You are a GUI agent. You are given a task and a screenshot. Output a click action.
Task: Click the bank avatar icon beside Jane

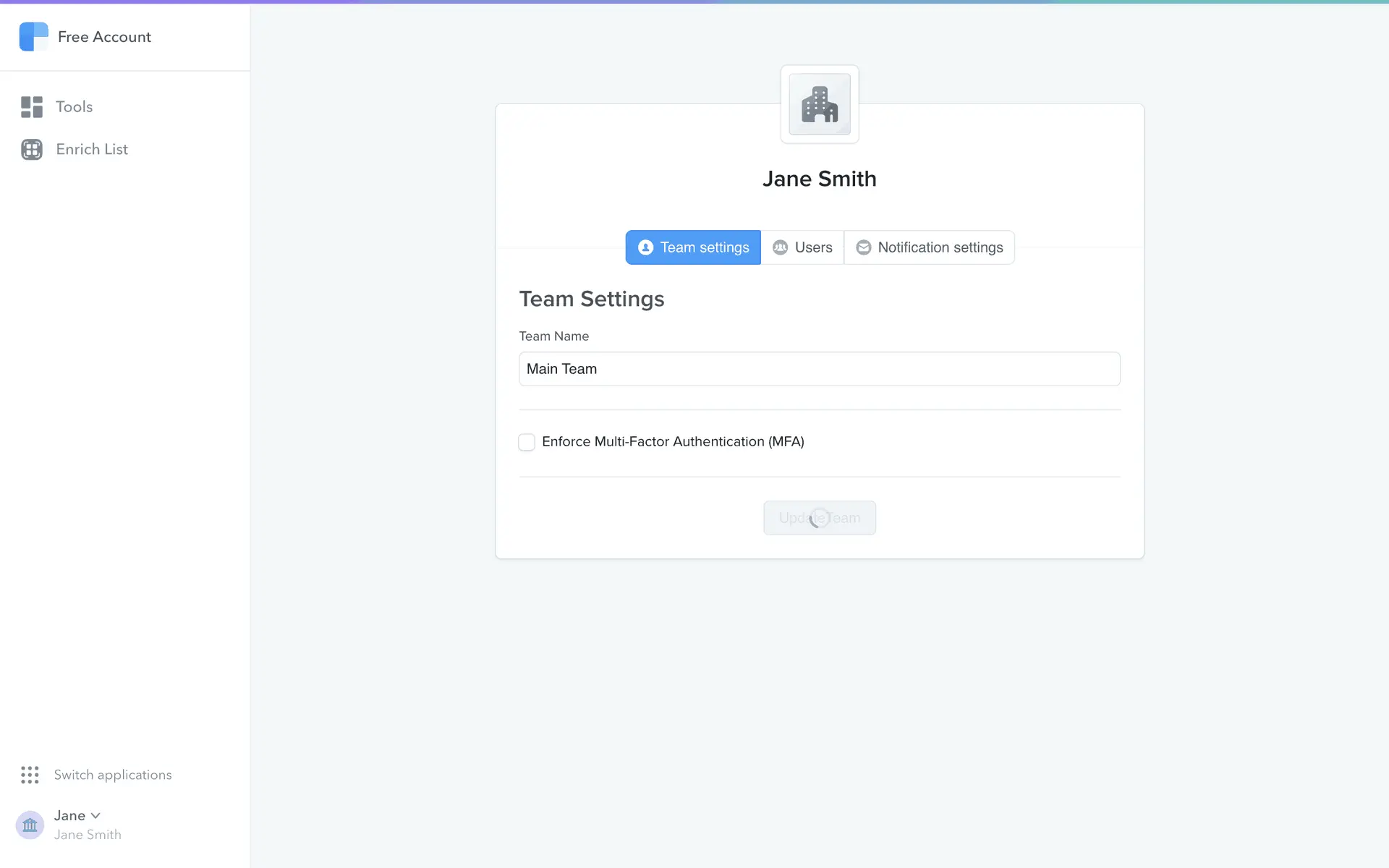click(30, 825)
